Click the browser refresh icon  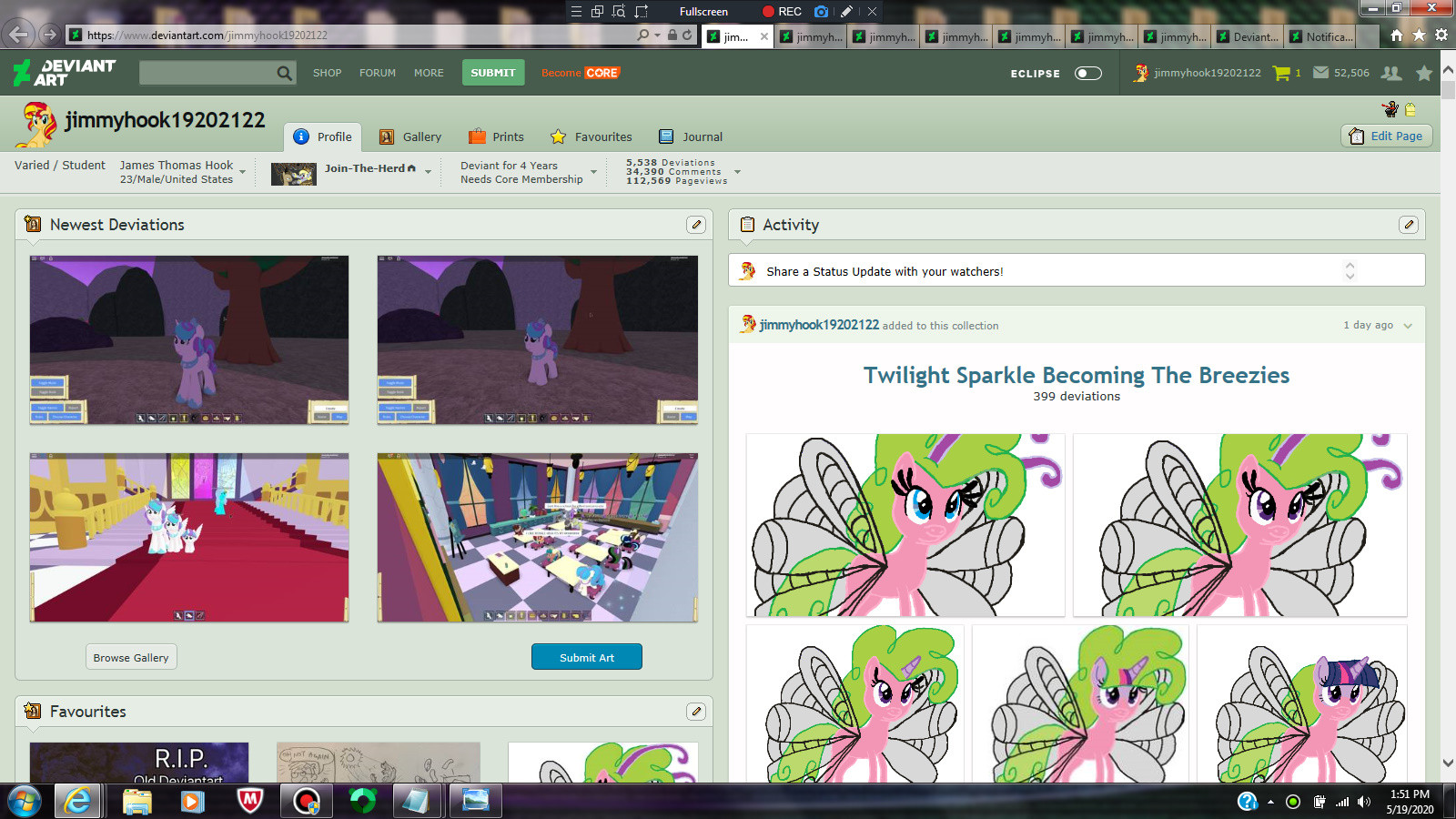[x=687, y=35]
